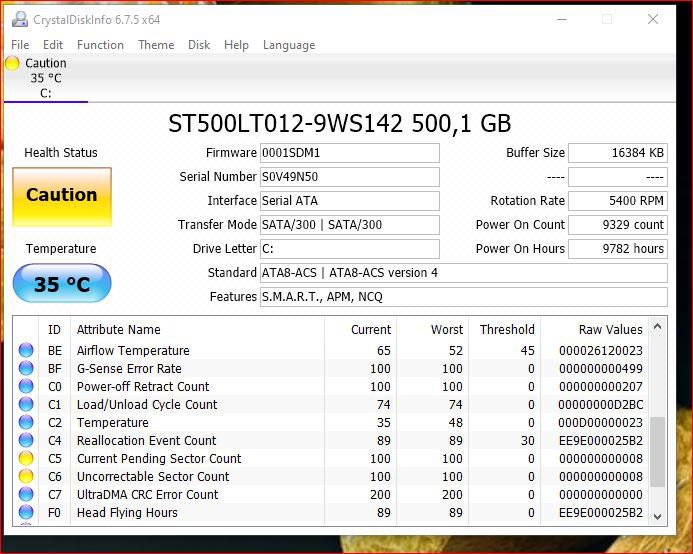The height and width of the screenshot is (554, 693).
Task: Open the Function menu
Action: point(100,45)
